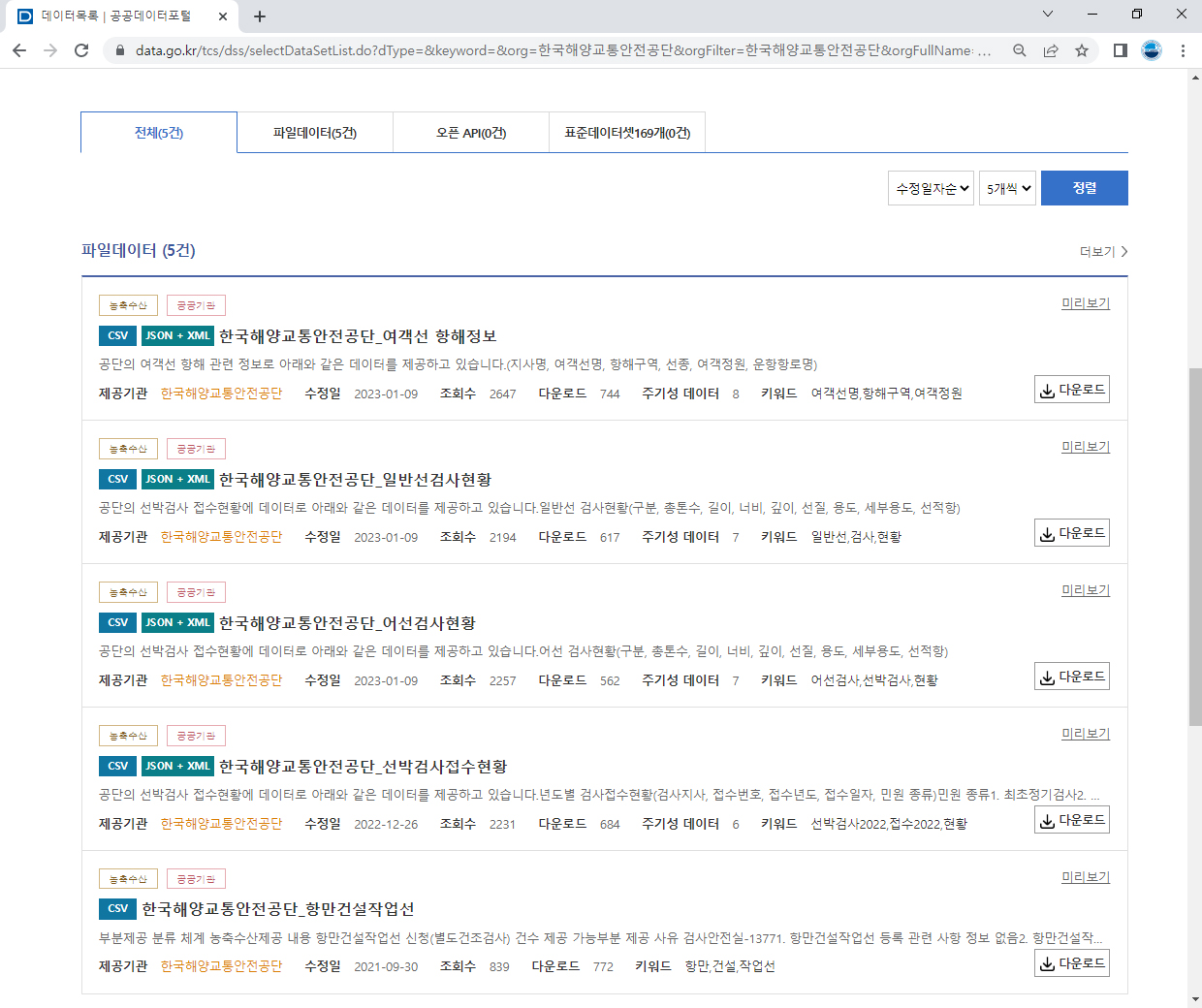Click CSV badge of 선박검사접수현황
This screenshot has height=1008, width=1202.
coord(118,766)
